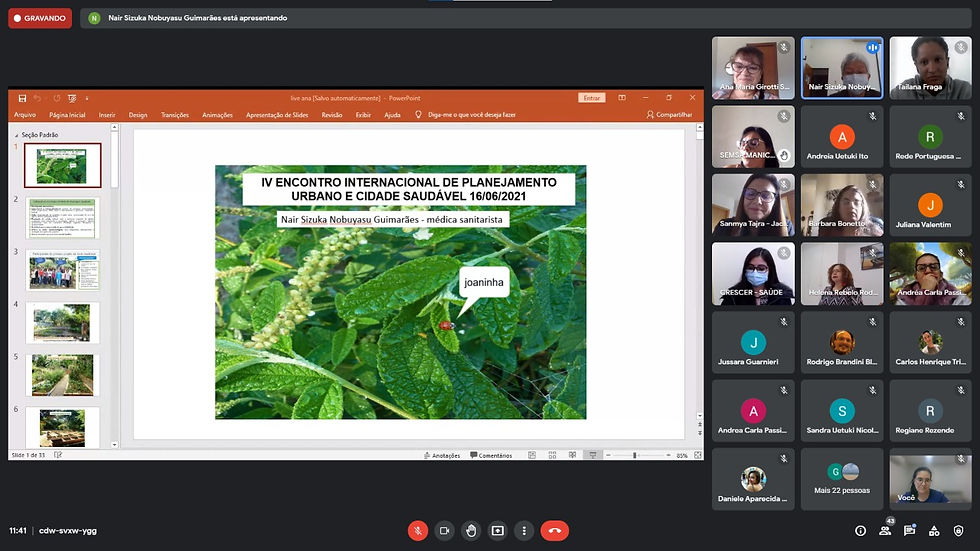Click the Entrar sign-in button
The image size is (980, 551).
tap(591, 98)
